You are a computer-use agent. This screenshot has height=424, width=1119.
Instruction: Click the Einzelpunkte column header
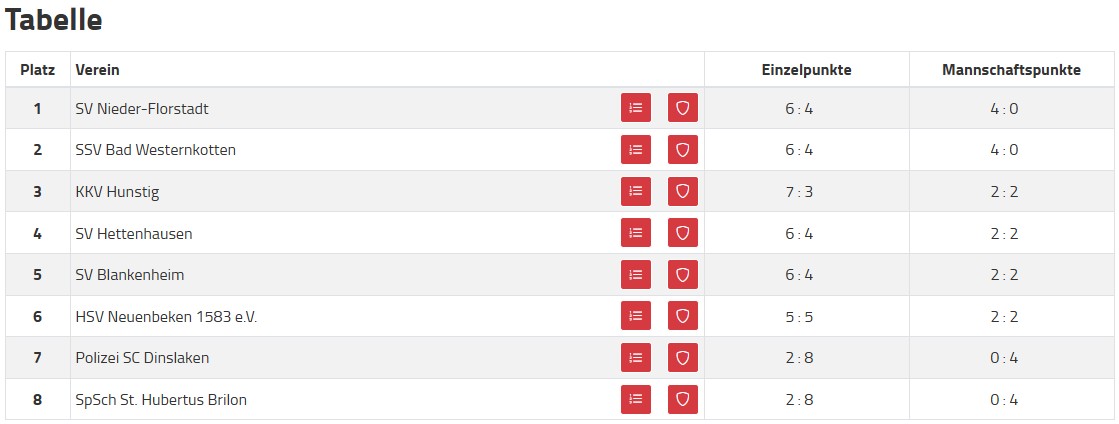(806, 70)
